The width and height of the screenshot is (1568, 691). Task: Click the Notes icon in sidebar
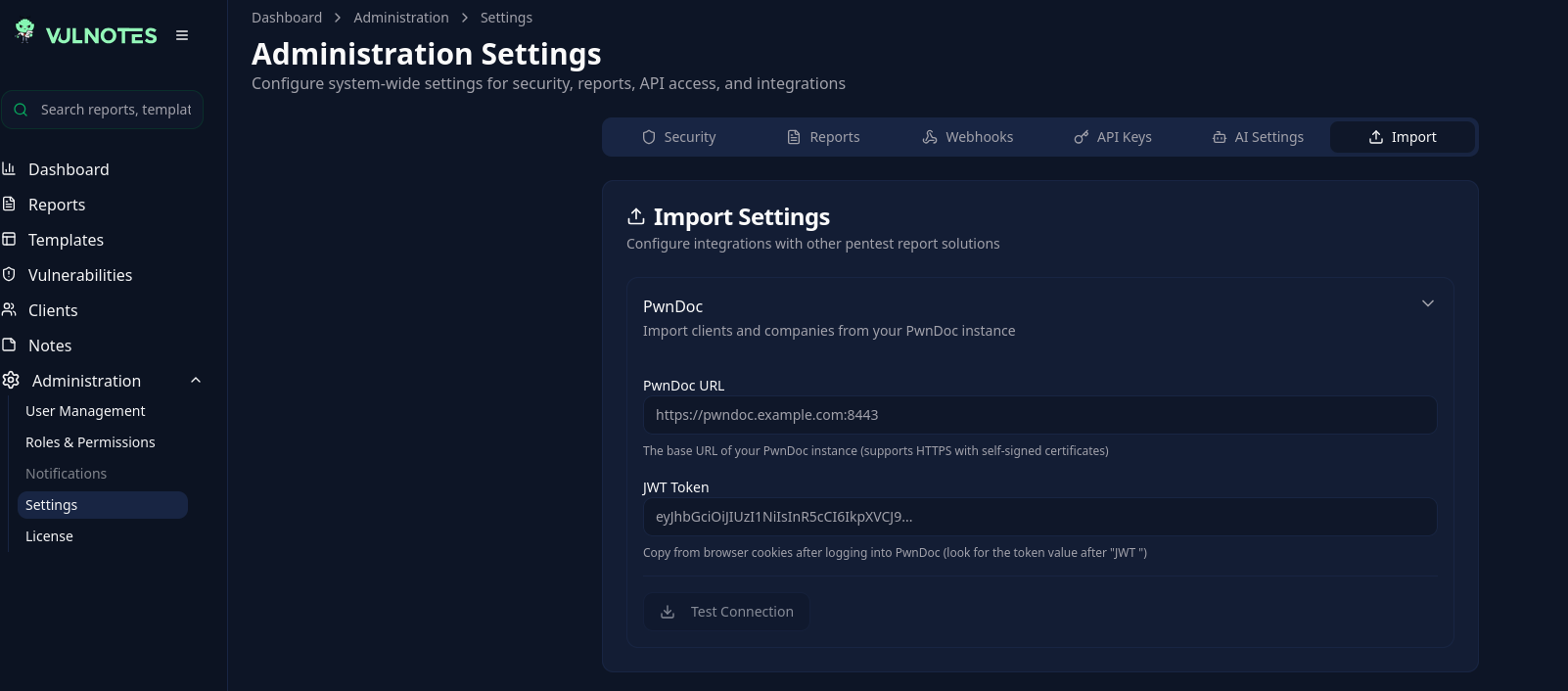pos(9,345)
